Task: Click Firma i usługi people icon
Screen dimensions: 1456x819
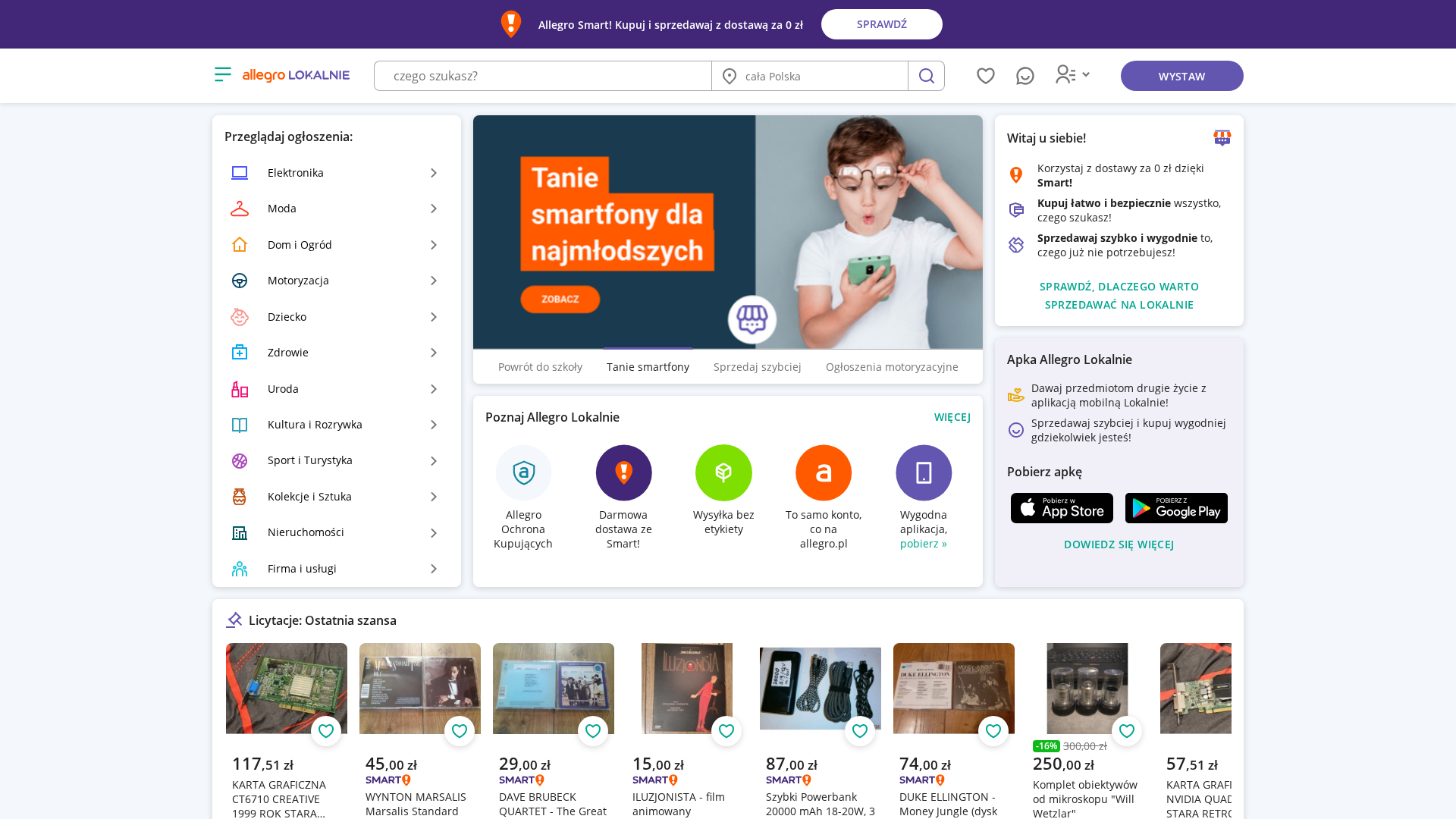Action: [240, 569]
